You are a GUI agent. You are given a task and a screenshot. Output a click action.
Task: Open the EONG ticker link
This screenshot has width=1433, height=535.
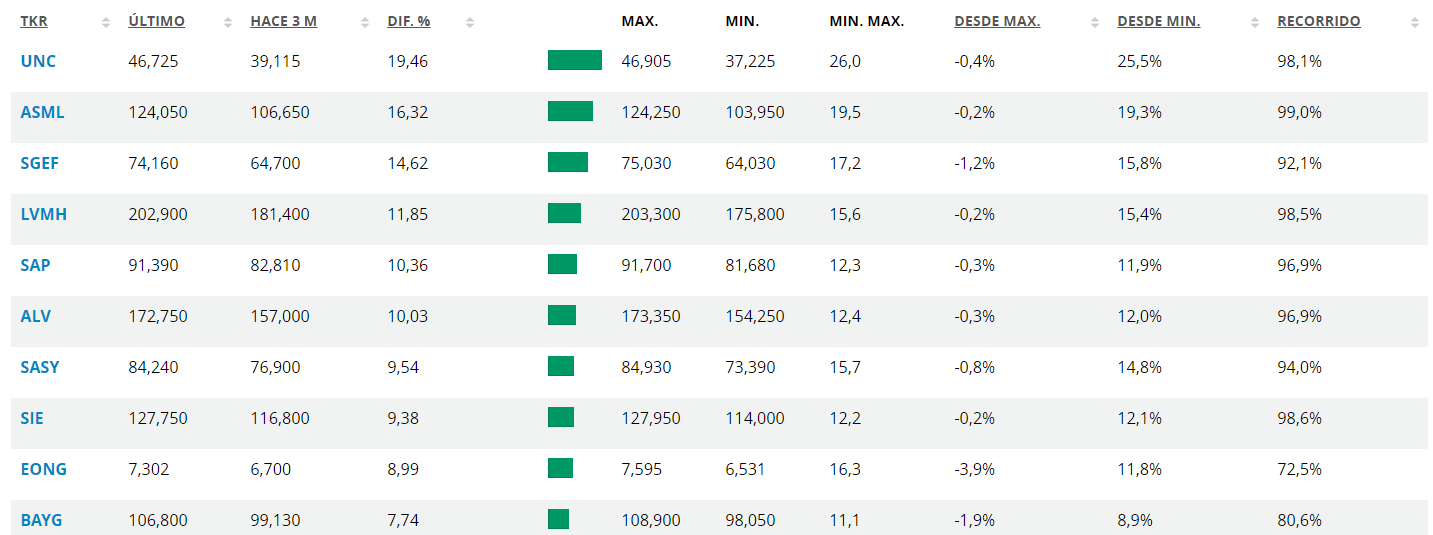(43, 469)
